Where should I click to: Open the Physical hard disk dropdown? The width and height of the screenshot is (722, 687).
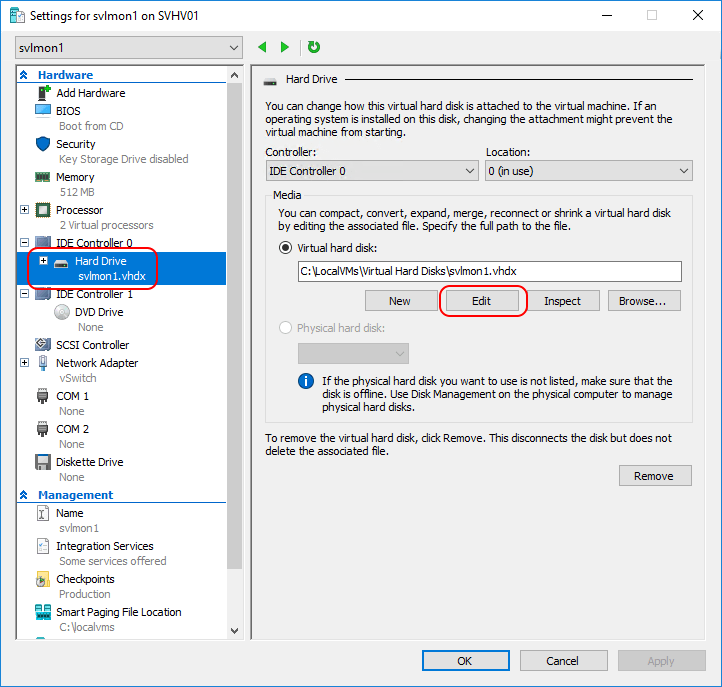[x=353, y=354]
